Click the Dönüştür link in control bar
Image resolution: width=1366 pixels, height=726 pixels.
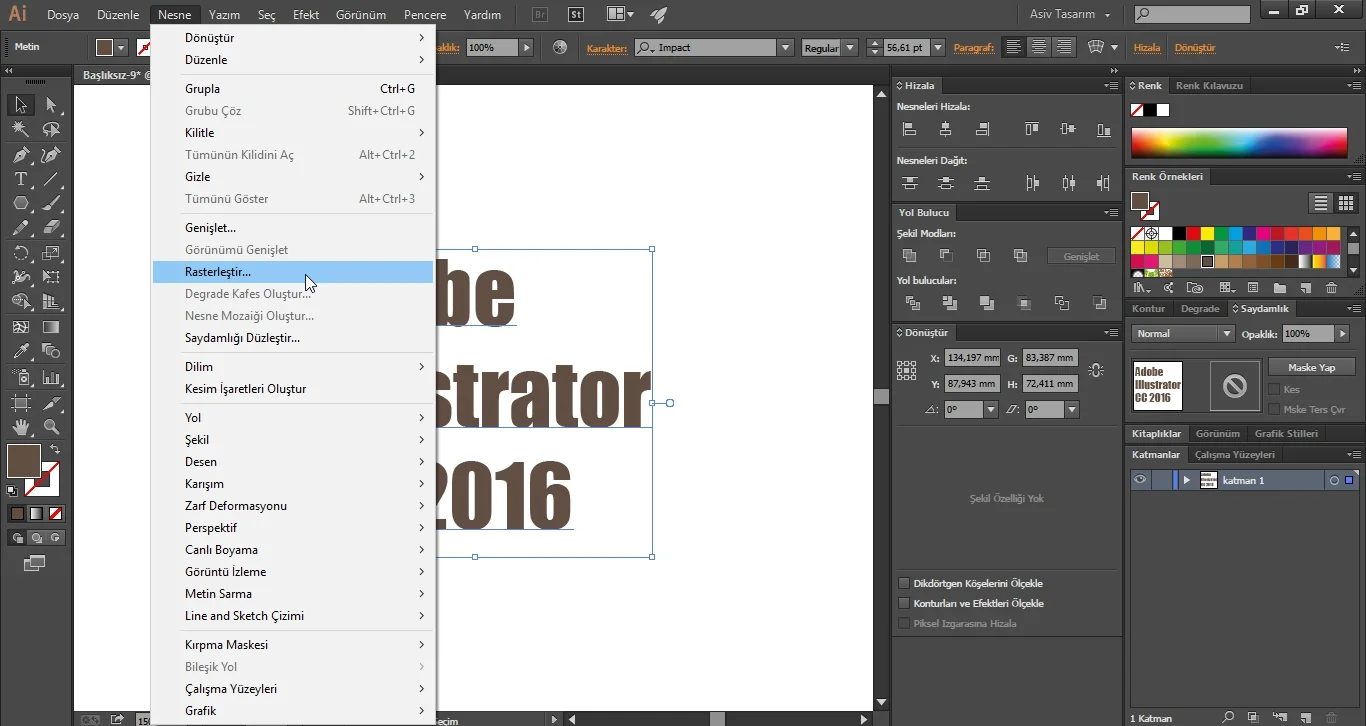(x=1195, y=47)
